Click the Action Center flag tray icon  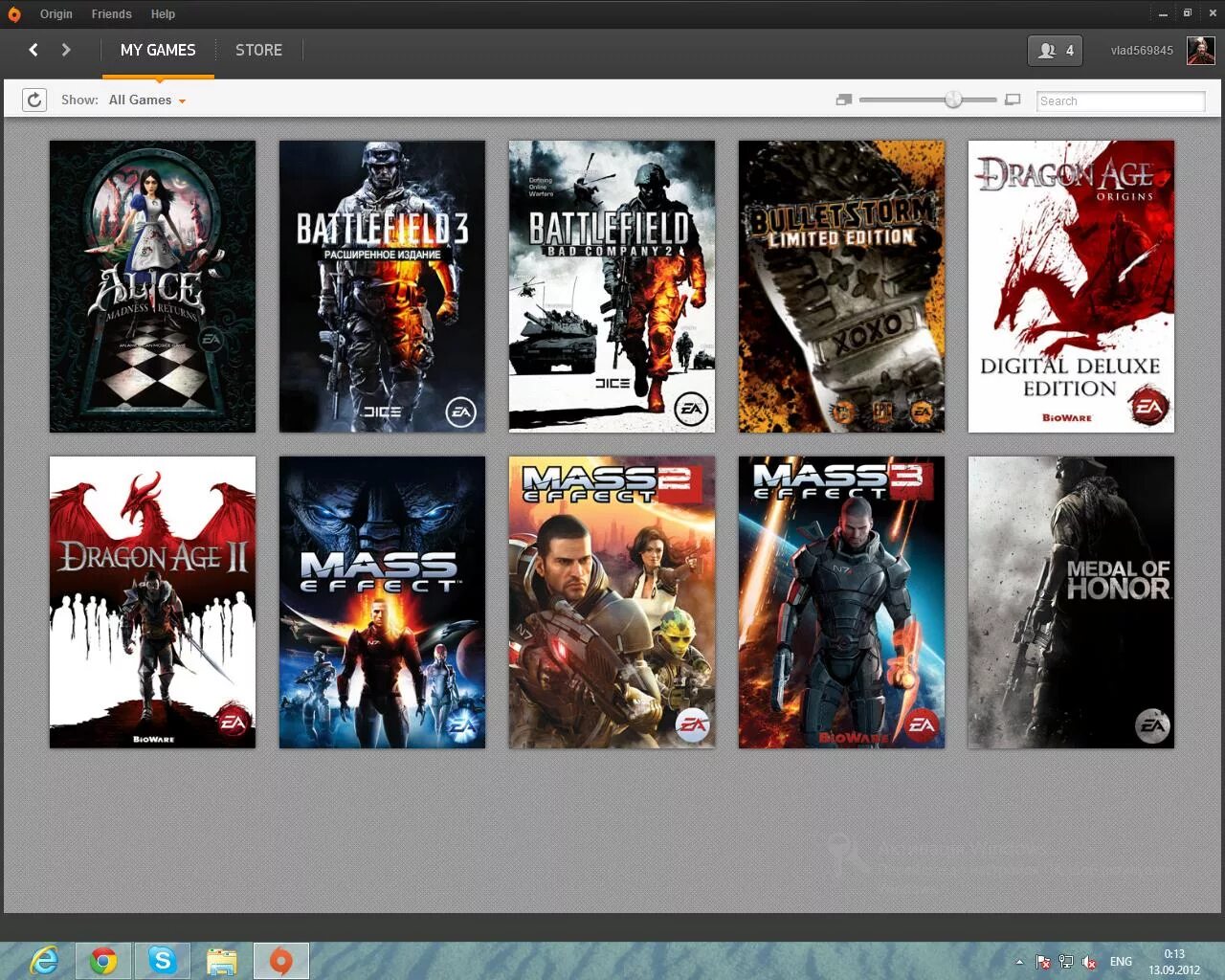coord(1043,962)
